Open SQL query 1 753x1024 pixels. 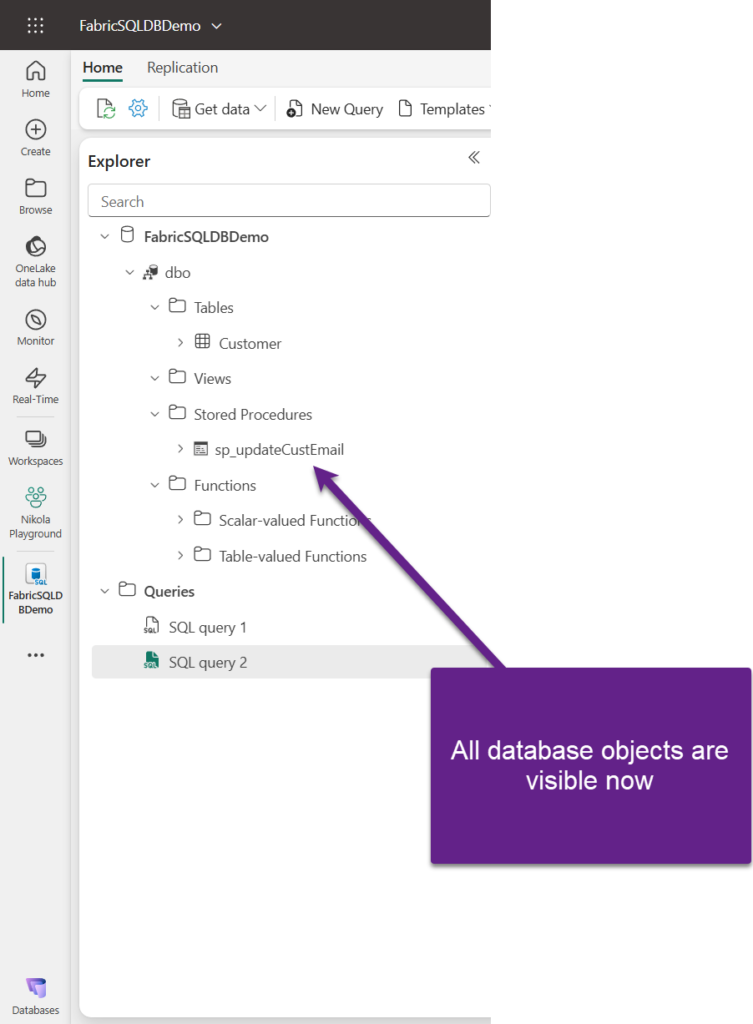coord(208,628)
